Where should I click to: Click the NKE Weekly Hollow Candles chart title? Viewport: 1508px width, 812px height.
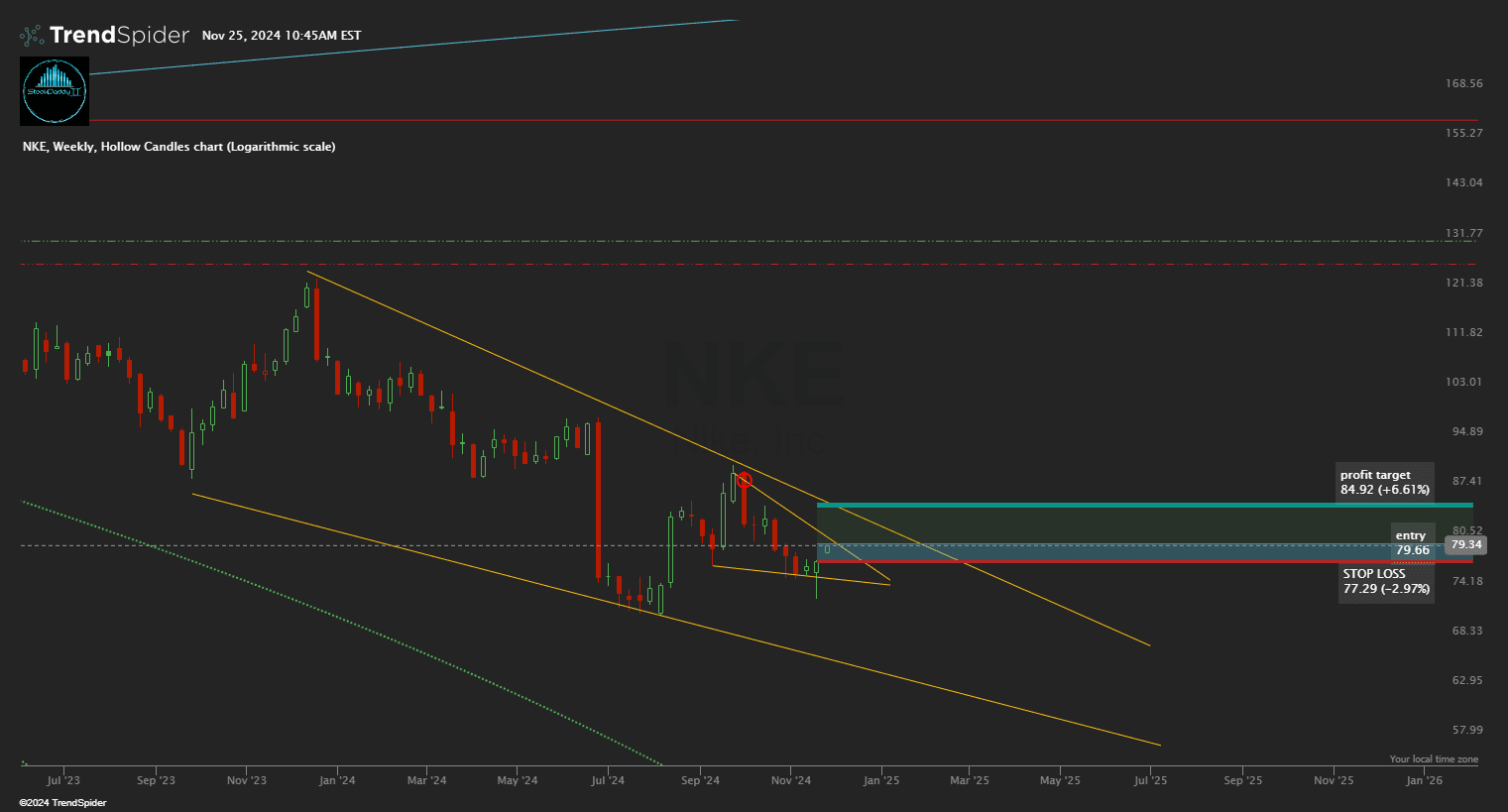point(178,147)
